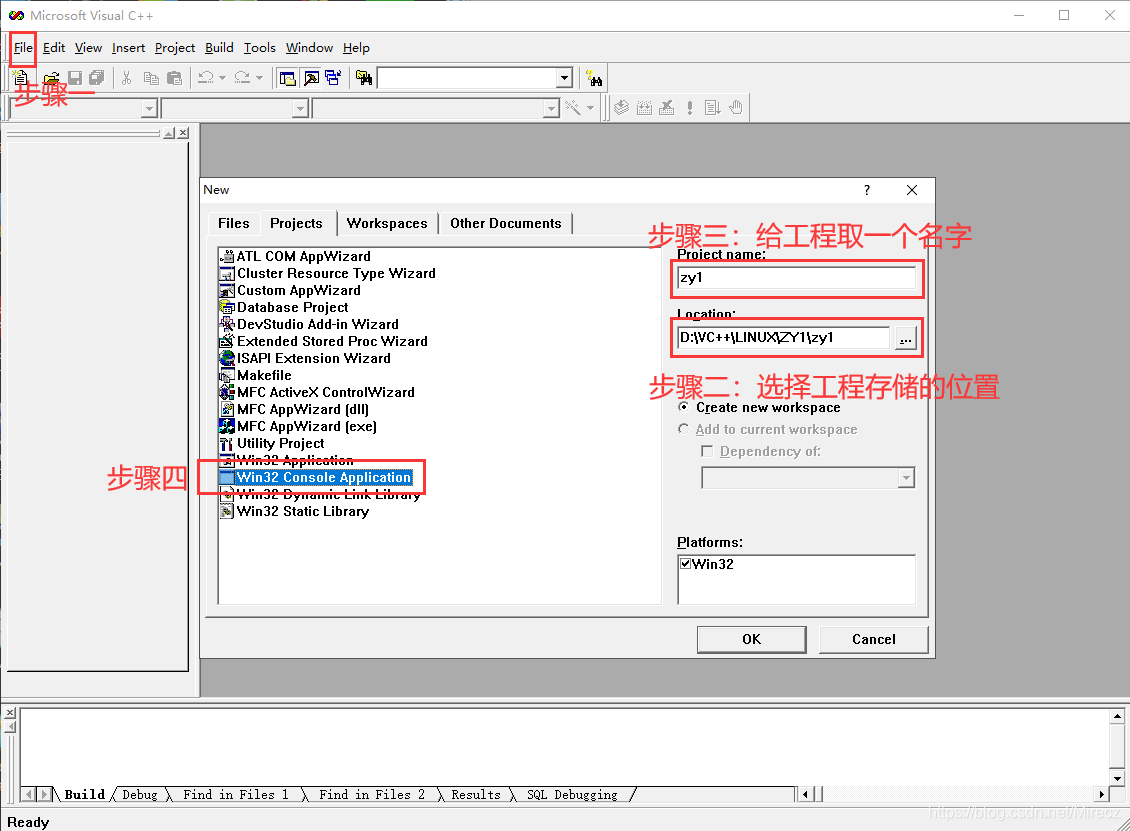Click the OK button
The width and height of the screenshot is (1130, 831).
[751, 639]
